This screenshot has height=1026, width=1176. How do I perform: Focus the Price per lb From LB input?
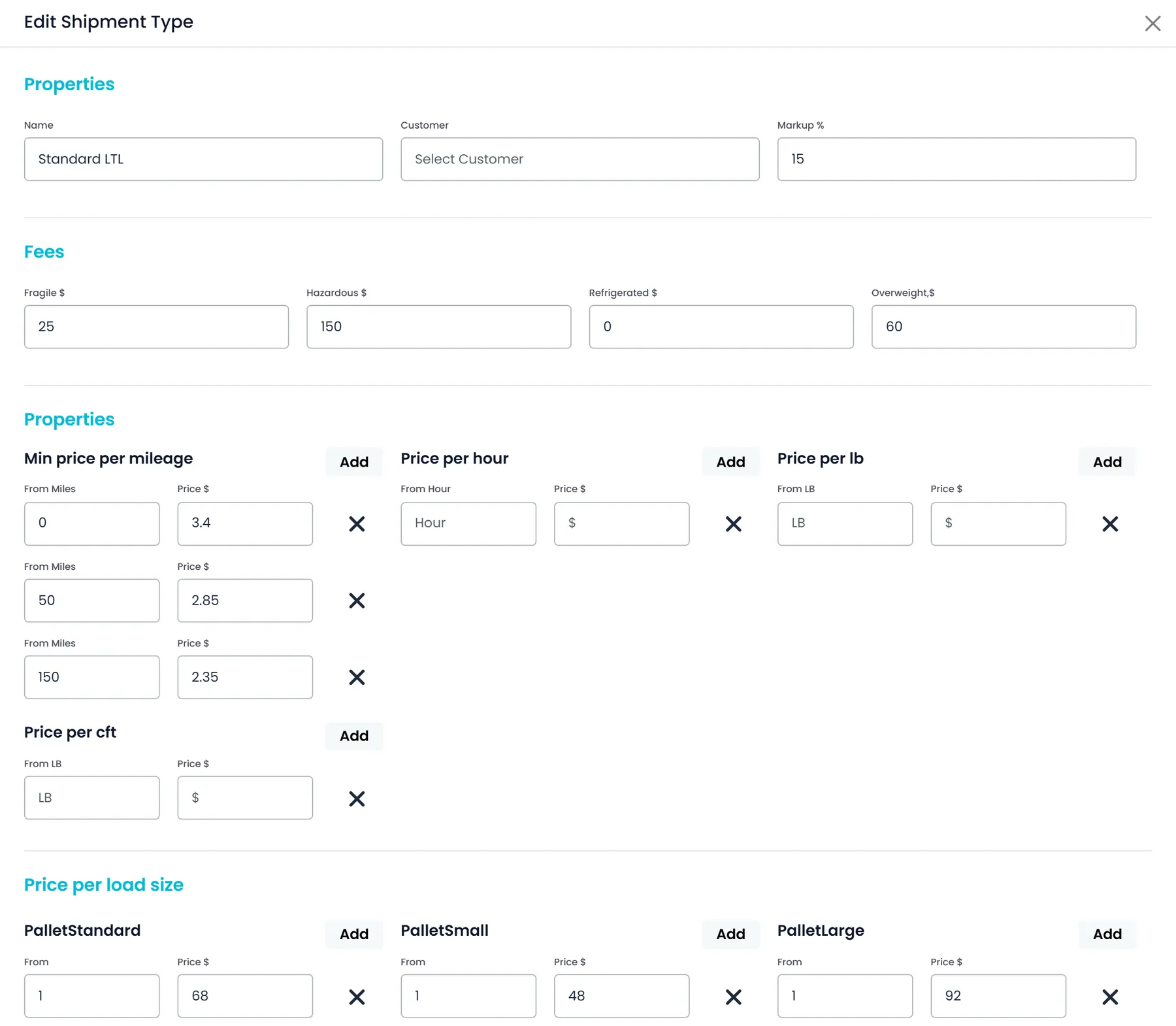[845, 523]
